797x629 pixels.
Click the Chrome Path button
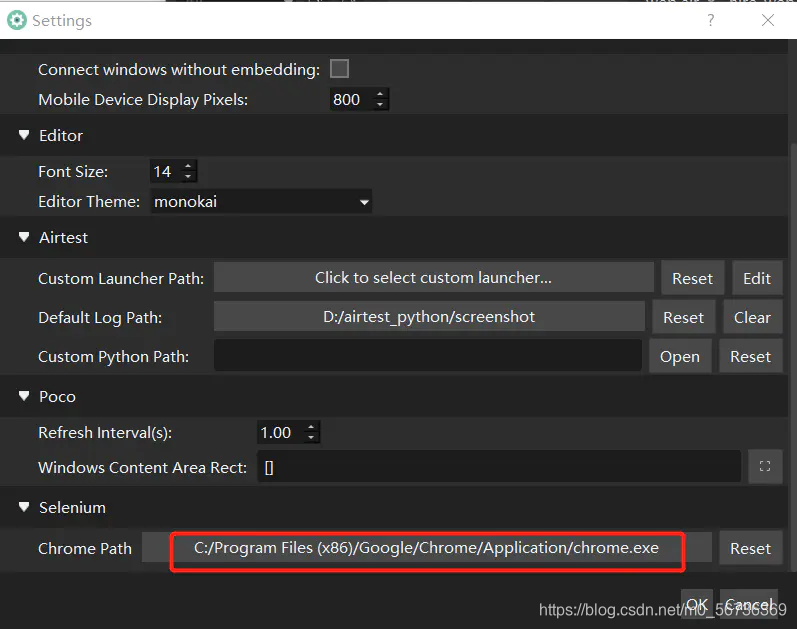pyautogui.click(x=426, y=548)
